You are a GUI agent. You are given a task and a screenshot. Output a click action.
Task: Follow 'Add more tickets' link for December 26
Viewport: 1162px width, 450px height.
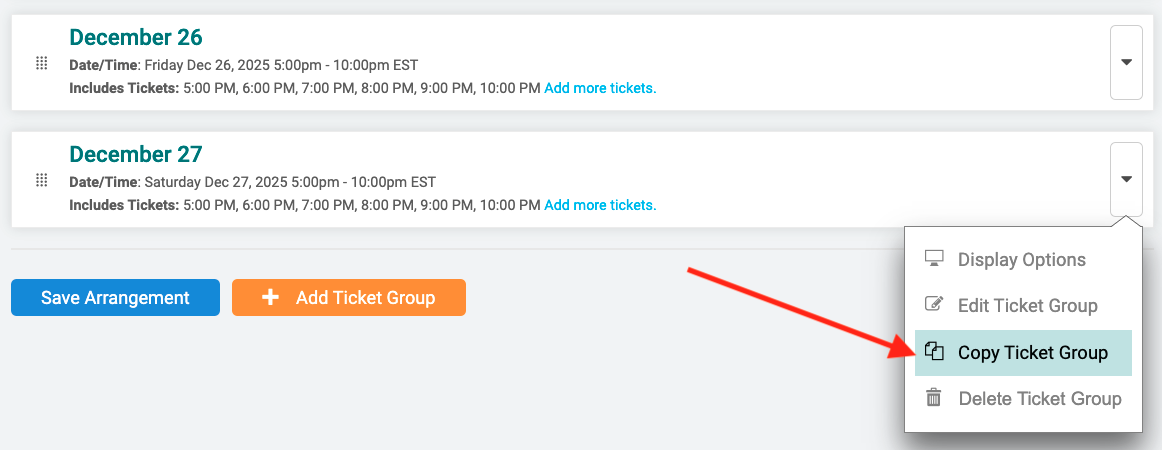coord(600,88)
